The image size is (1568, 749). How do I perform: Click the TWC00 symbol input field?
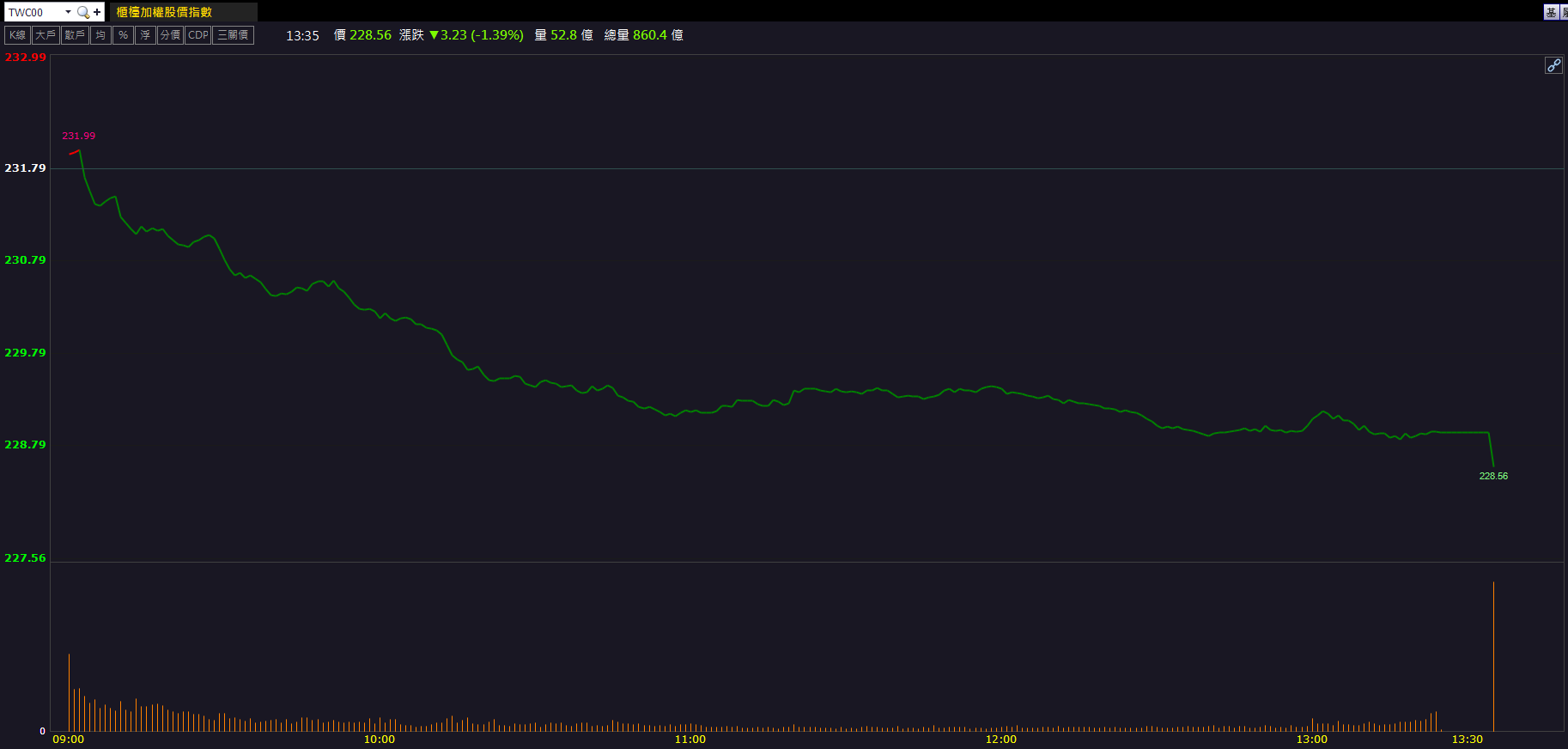[34, 12]
